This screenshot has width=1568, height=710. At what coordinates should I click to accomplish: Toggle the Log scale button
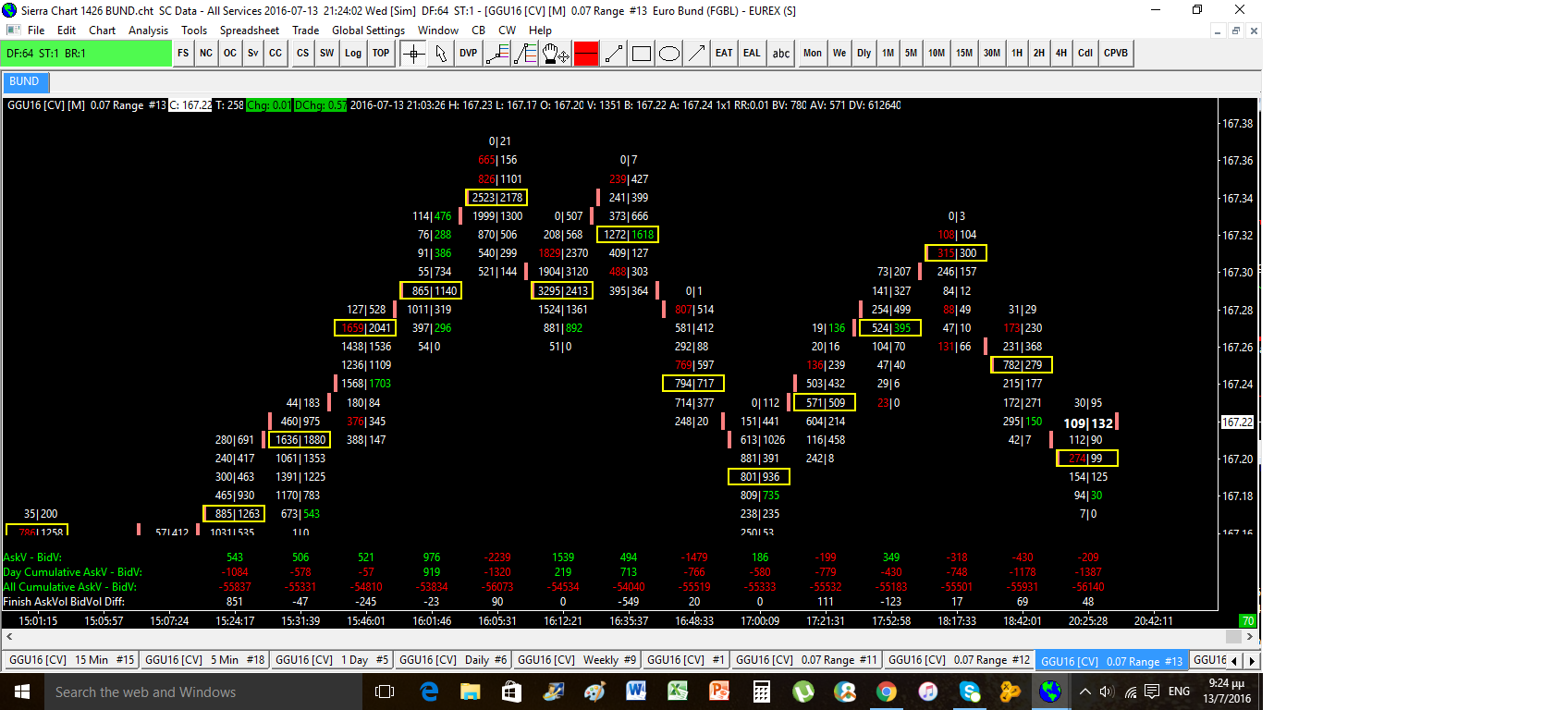353,54
